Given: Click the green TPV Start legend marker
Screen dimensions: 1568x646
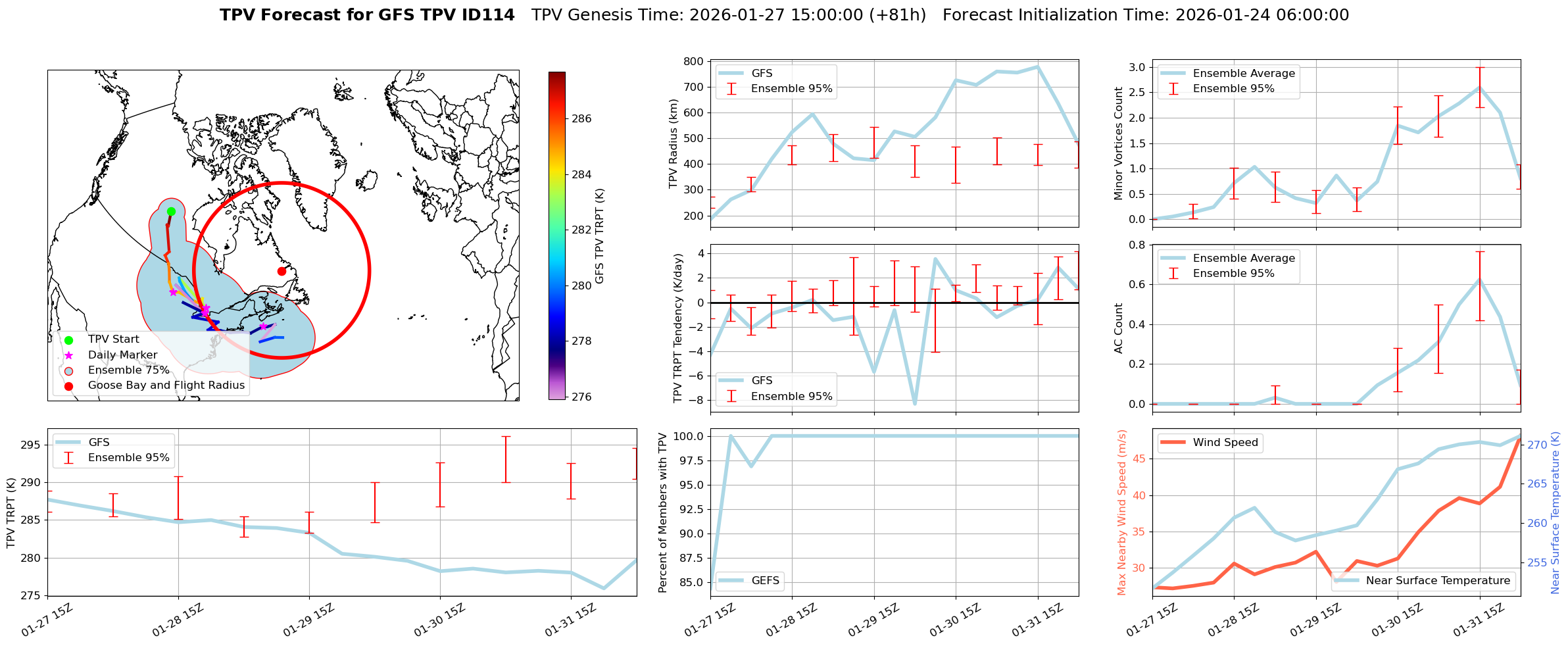Looking at the screenshot, I should click(x=68, y=340).
